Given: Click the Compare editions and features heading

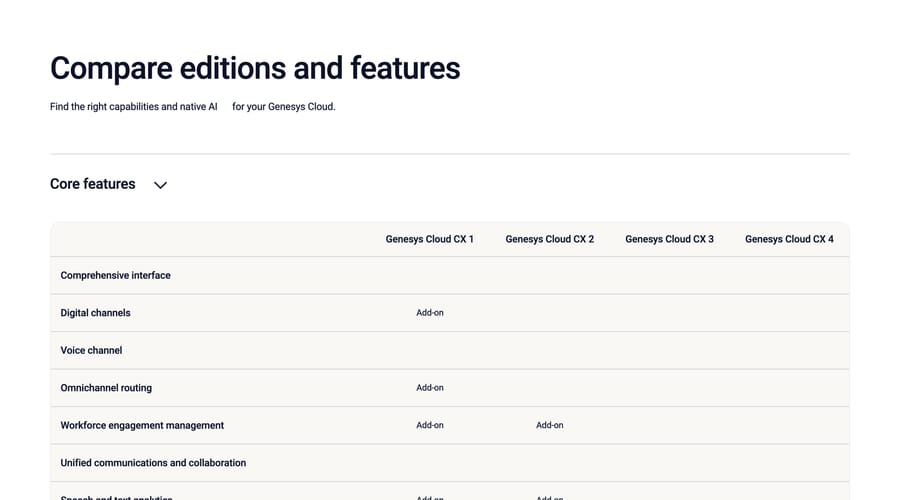Looking at the screenshot, I should click(x=255, y=68).
